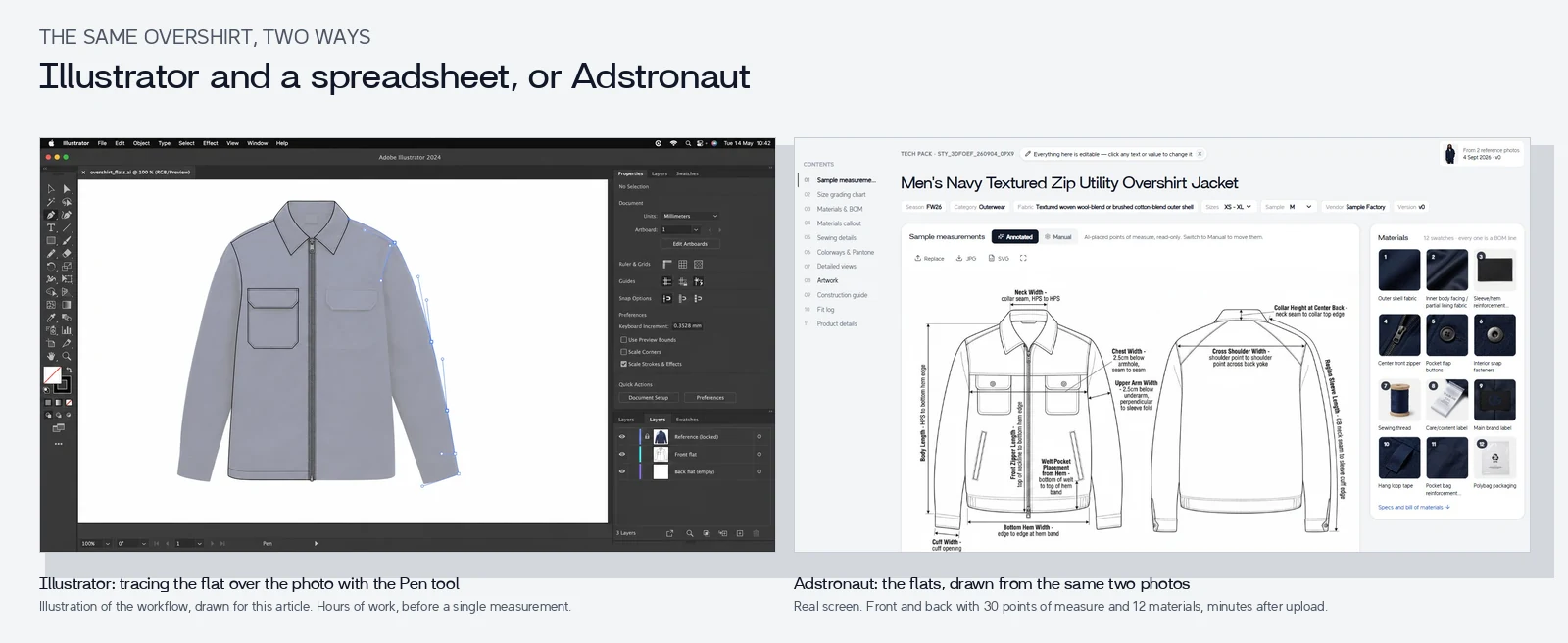Screen dimensions: 1568x643
Task: Click the export layers icon beside 3 Layers
Action: tap(669, 533)
